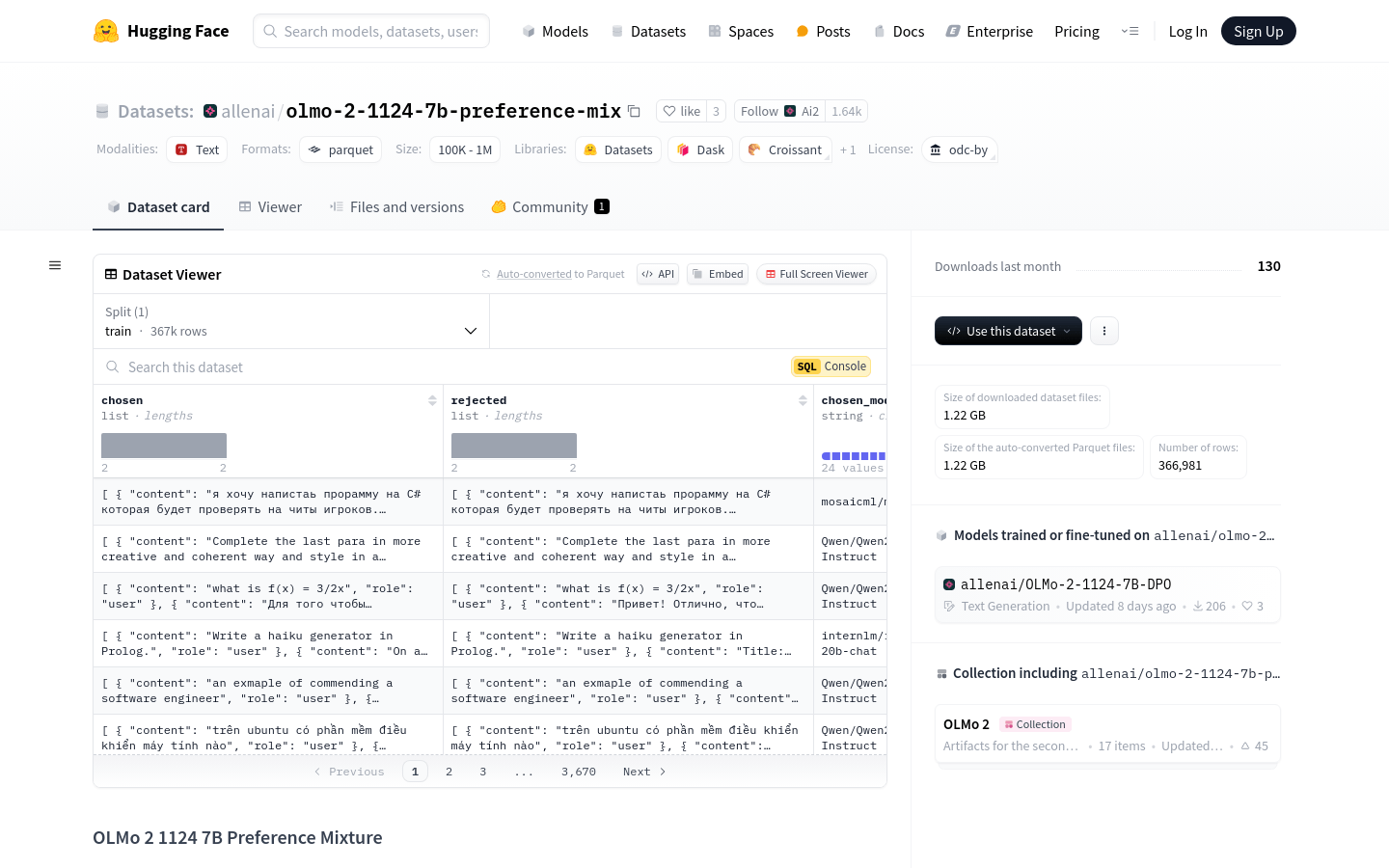Screen dimensions: 1389x868
Task: Open the API button in Dataset Viewer
Action: point(659,274)
